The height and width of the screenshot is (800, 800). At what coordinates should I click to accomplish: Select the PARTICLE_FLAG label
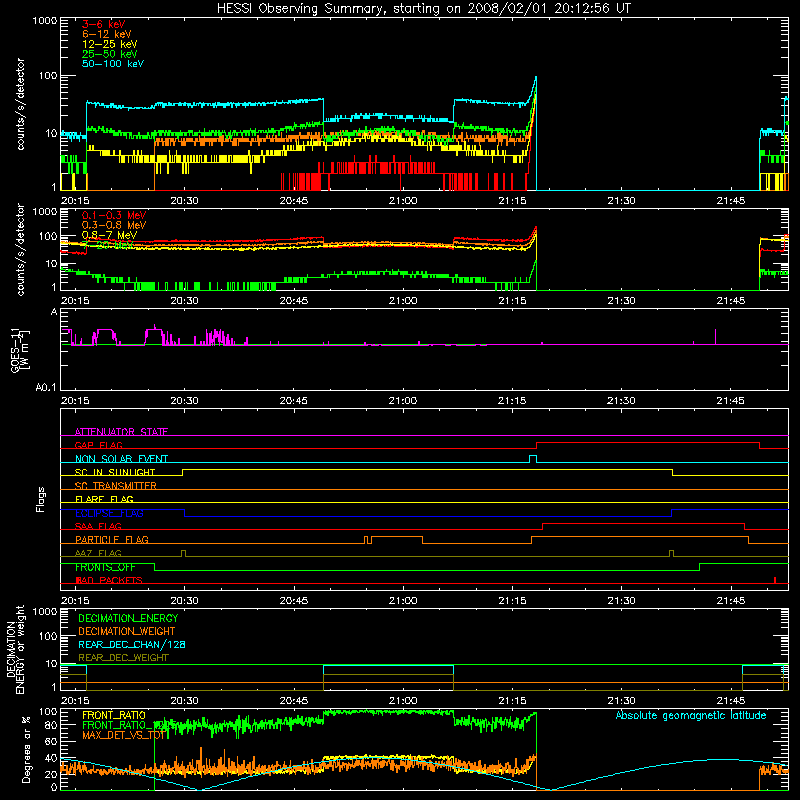coord(112,540)
